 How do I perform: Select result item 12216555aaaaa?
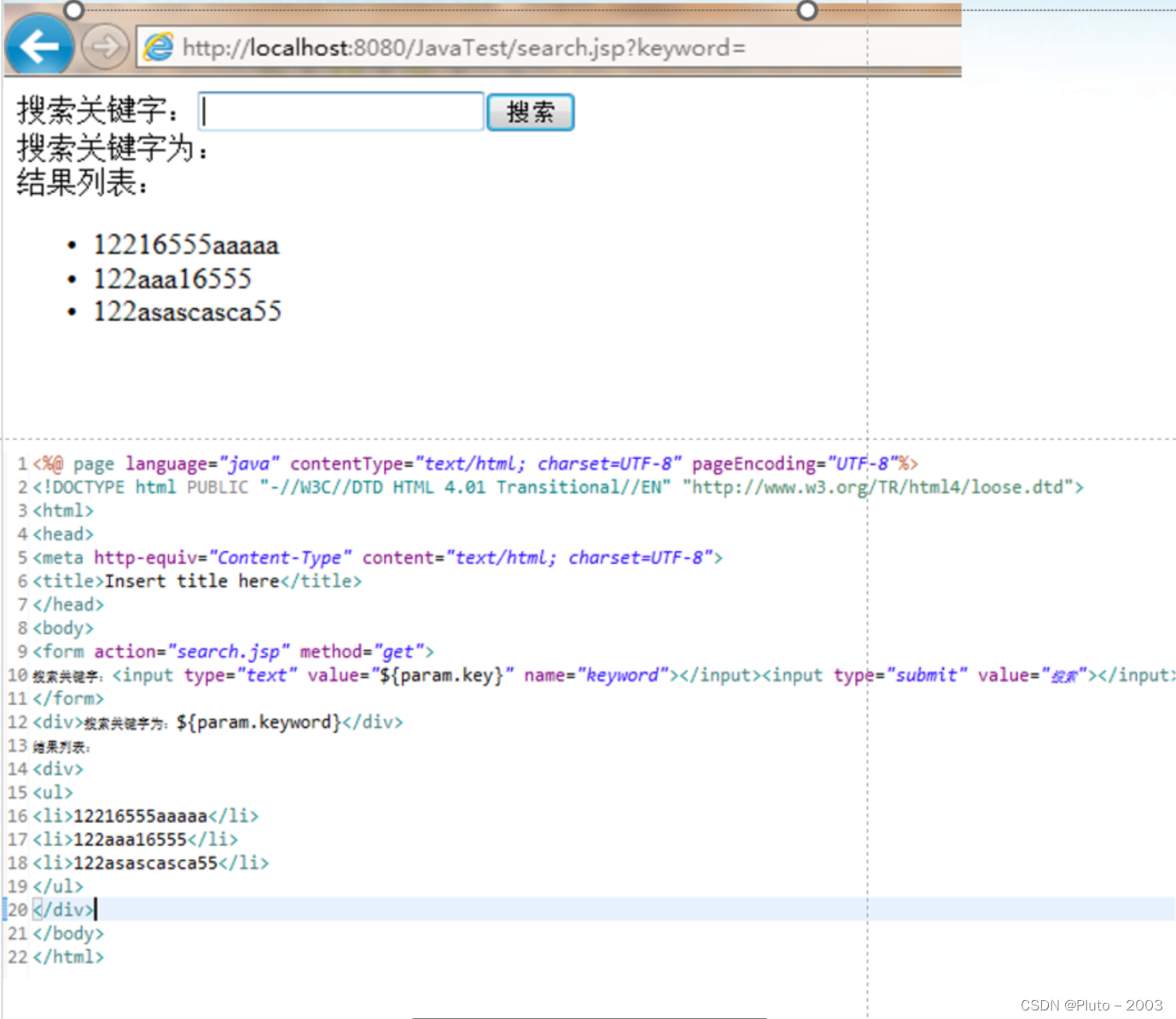click(x=186, y=245)
